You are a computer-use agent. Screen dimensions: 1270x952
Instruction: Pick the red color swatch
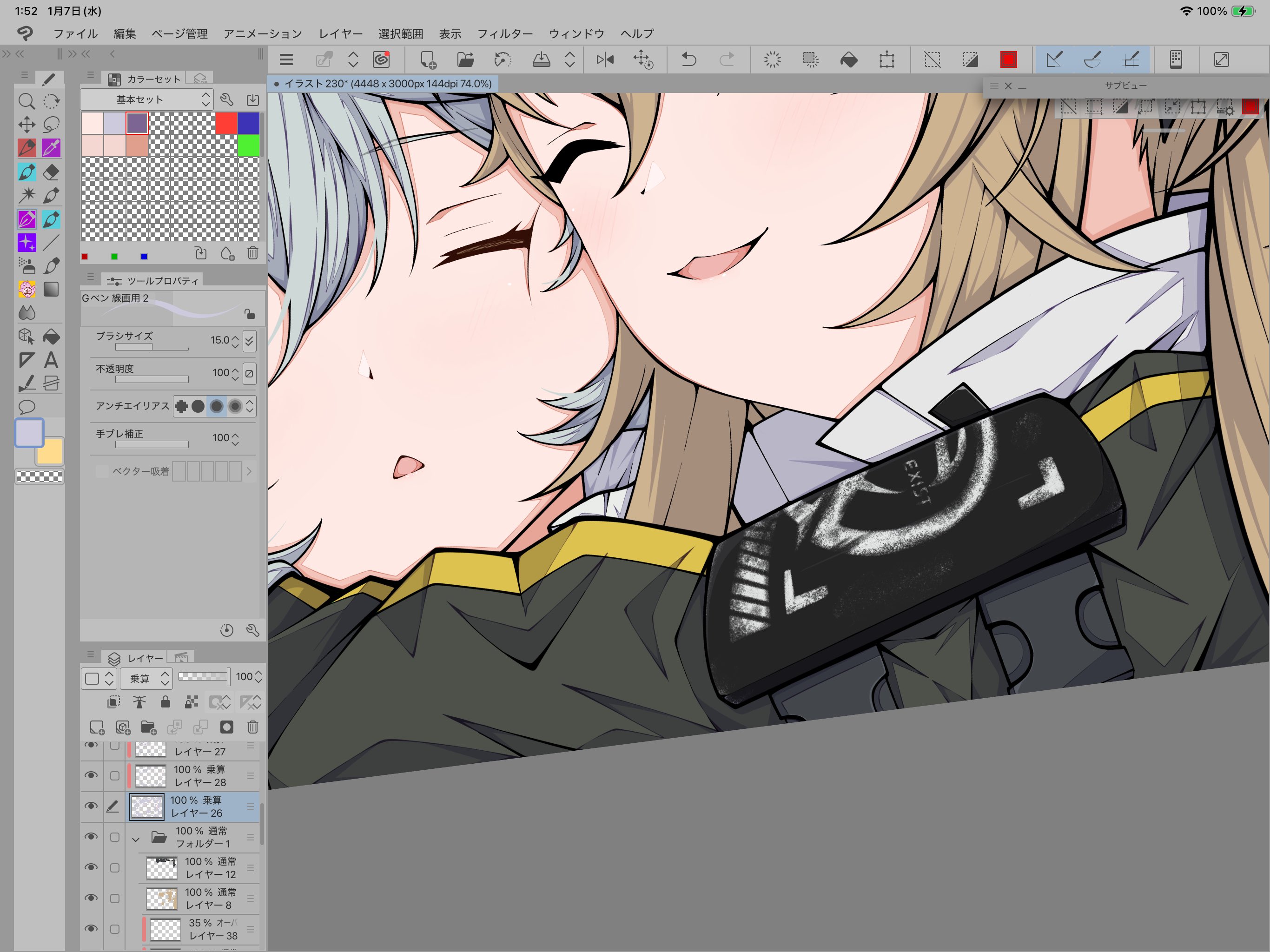coord(226,123)
